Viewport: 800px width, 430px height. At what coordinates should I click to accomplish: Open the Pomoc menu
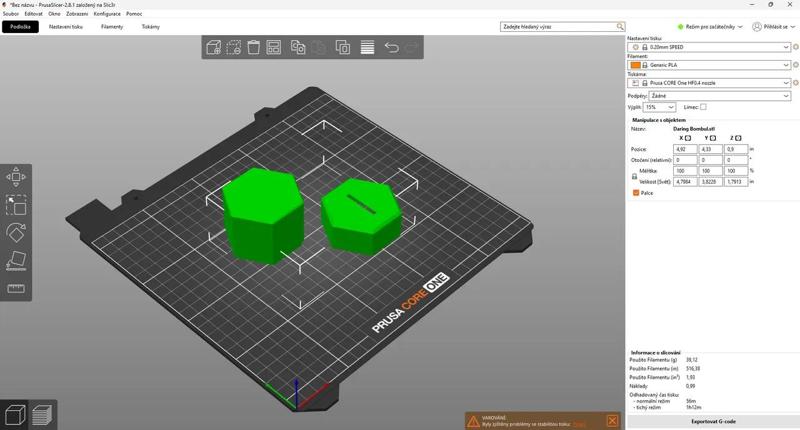pyautogui.click(x=134, y=14)
